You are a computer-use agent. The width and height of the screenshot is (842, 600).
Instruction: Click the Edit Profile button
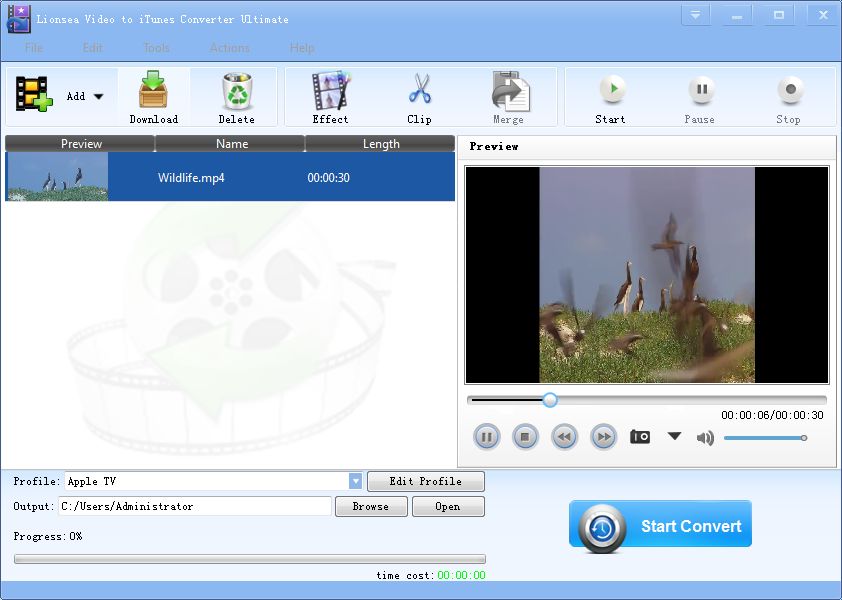(426, 482)
